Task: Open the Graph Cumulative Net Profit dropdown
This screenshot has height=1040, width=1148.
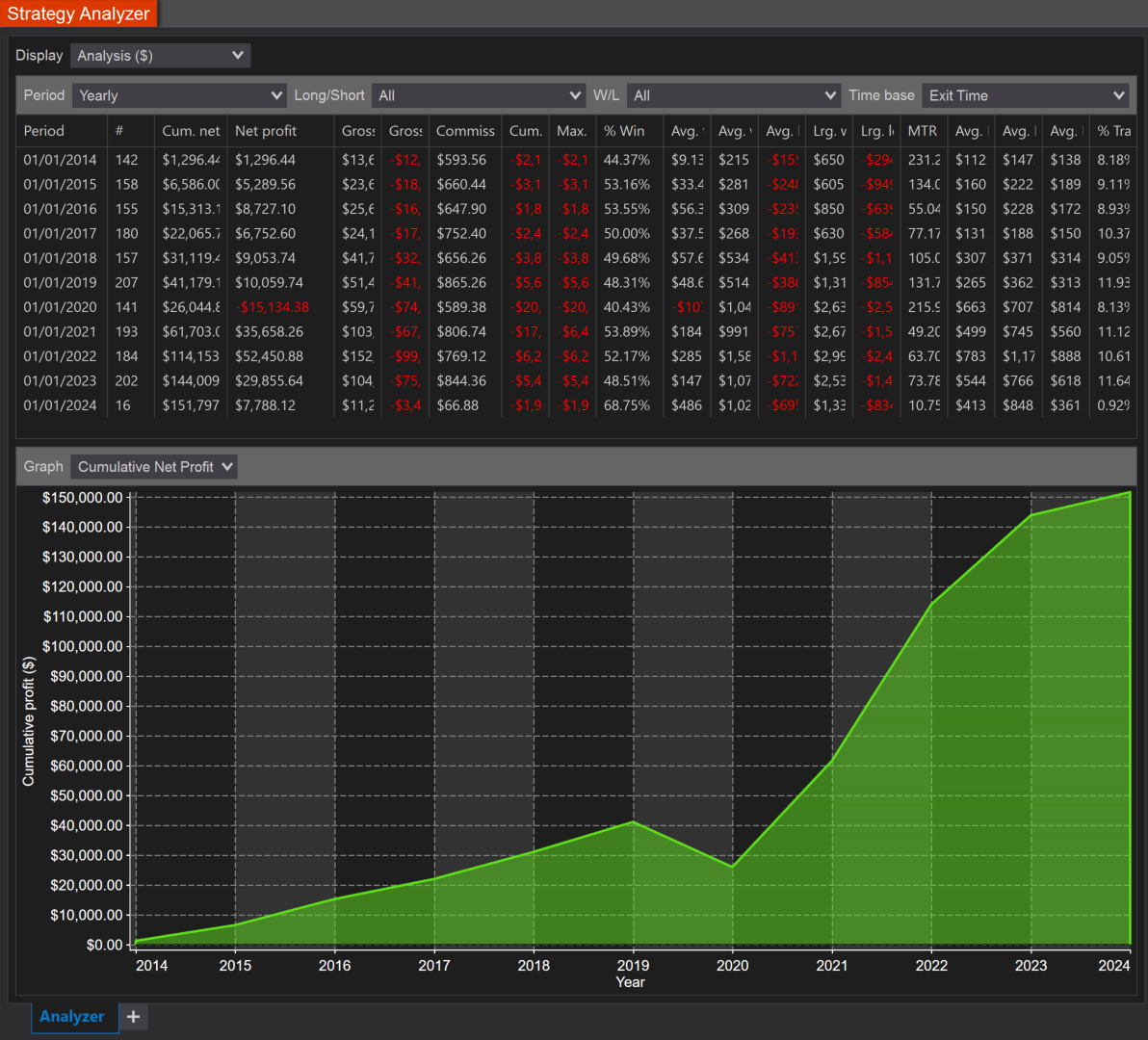Action: coord(154,467)
